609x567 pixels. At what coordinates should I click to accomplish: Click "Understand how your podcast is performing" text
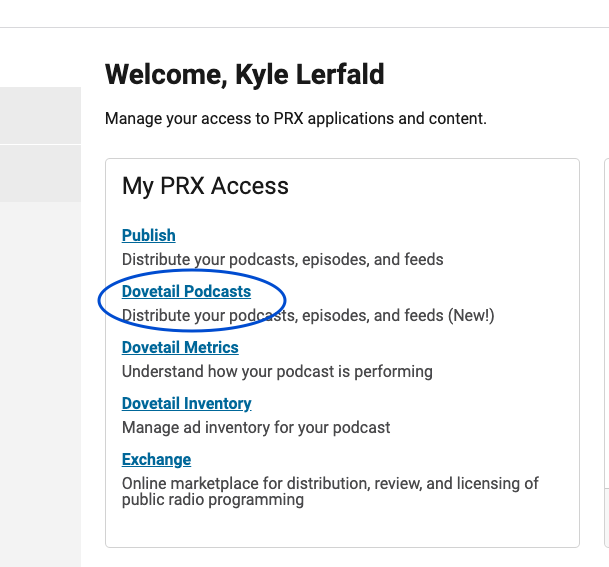pyautogui.click(x=277, y=371)
